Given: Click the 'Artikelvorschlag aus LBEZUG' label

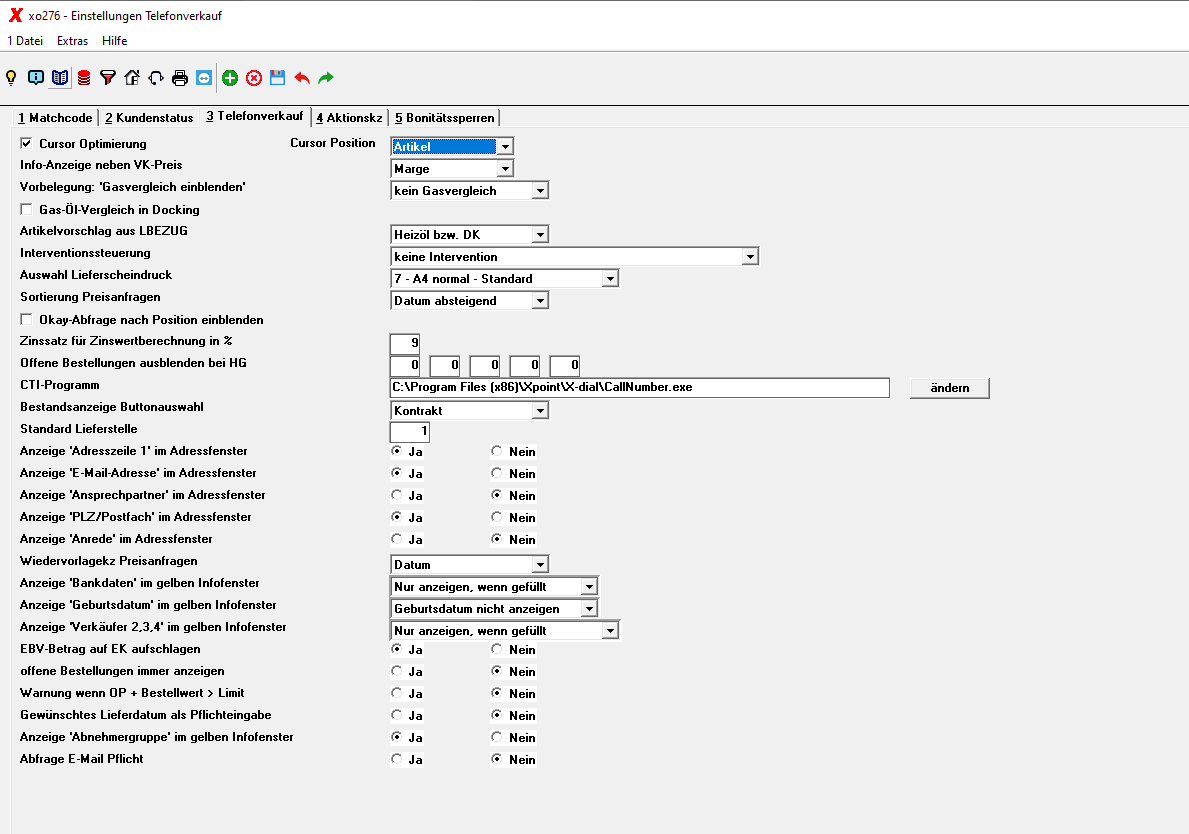Looking at the screenshot, I should (104, 230).
